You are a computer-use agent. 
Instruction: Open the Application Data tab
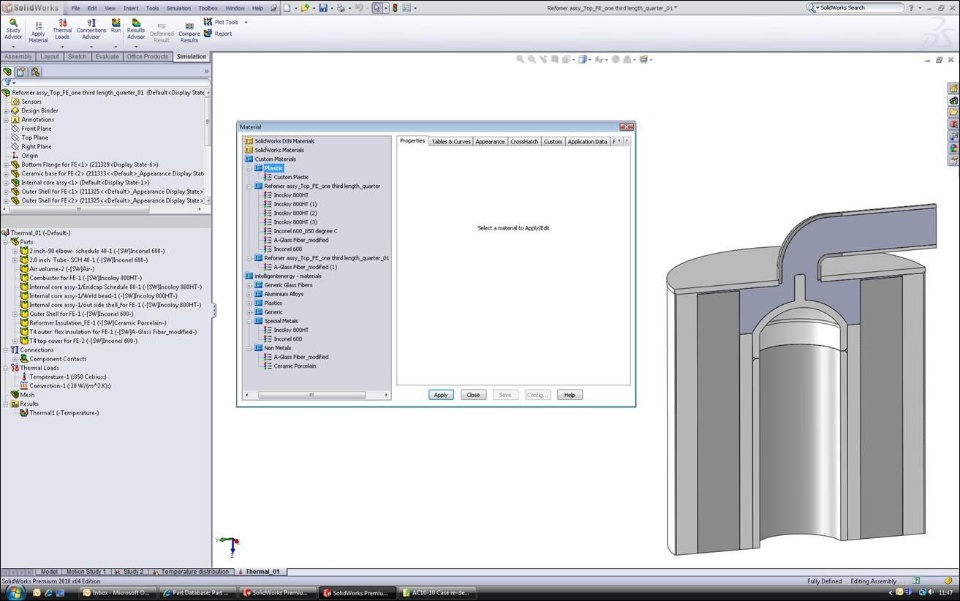(x=587, y=141)
